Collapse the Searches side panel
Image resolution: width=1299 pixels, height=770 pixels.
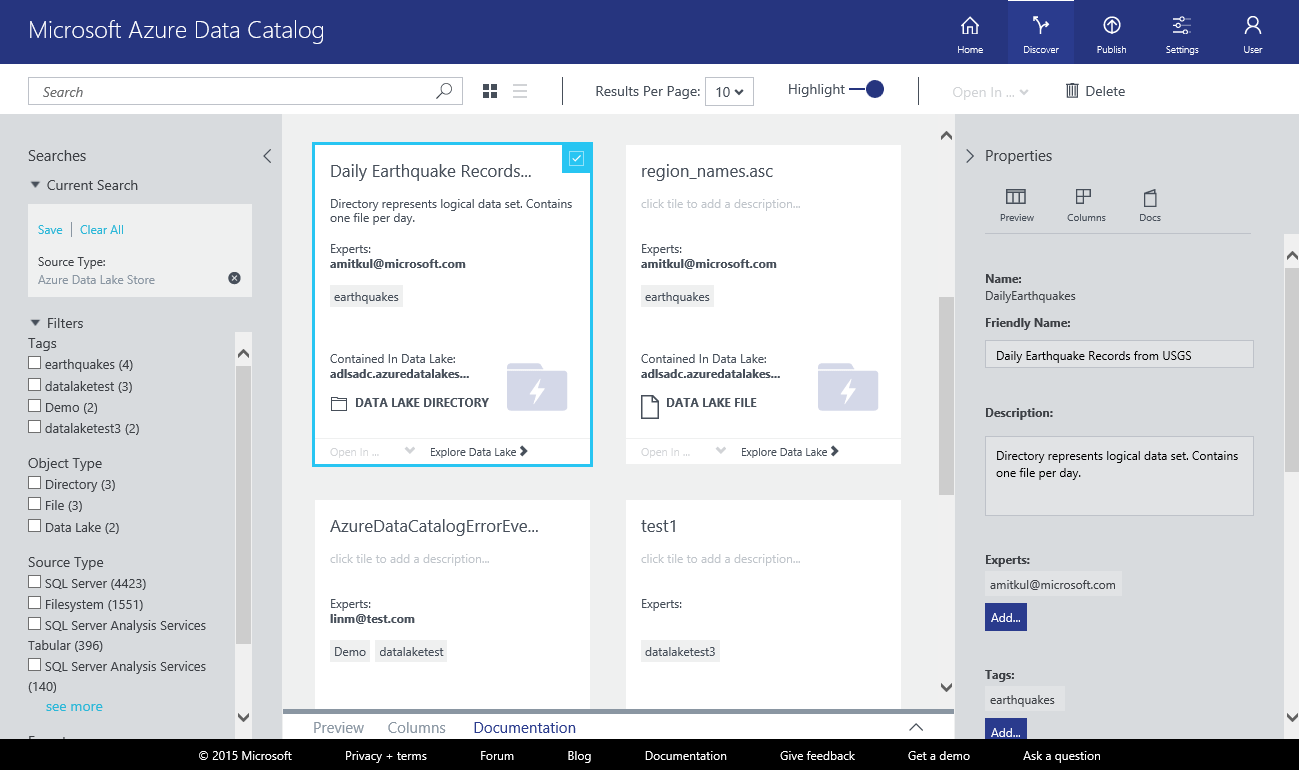tap(267, 156)
